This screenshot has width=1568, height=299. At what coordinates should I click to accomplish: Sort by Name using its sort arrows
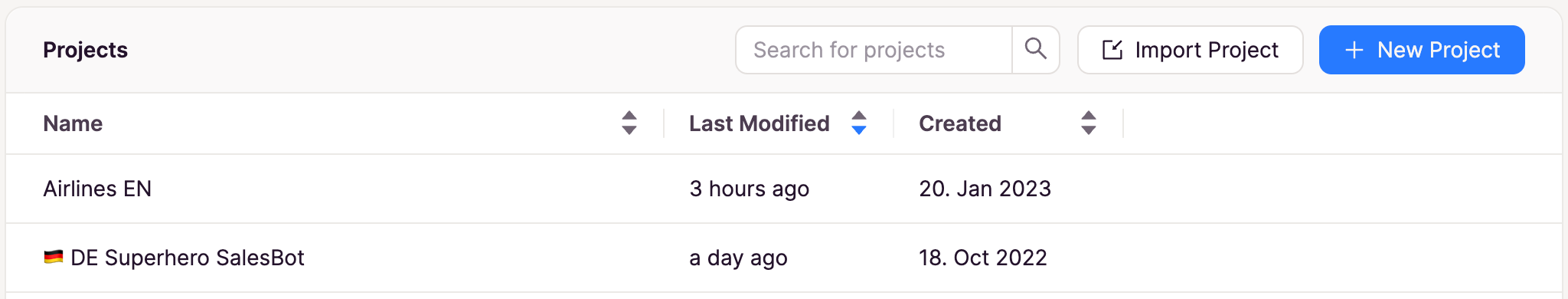(x=629, y=123)
